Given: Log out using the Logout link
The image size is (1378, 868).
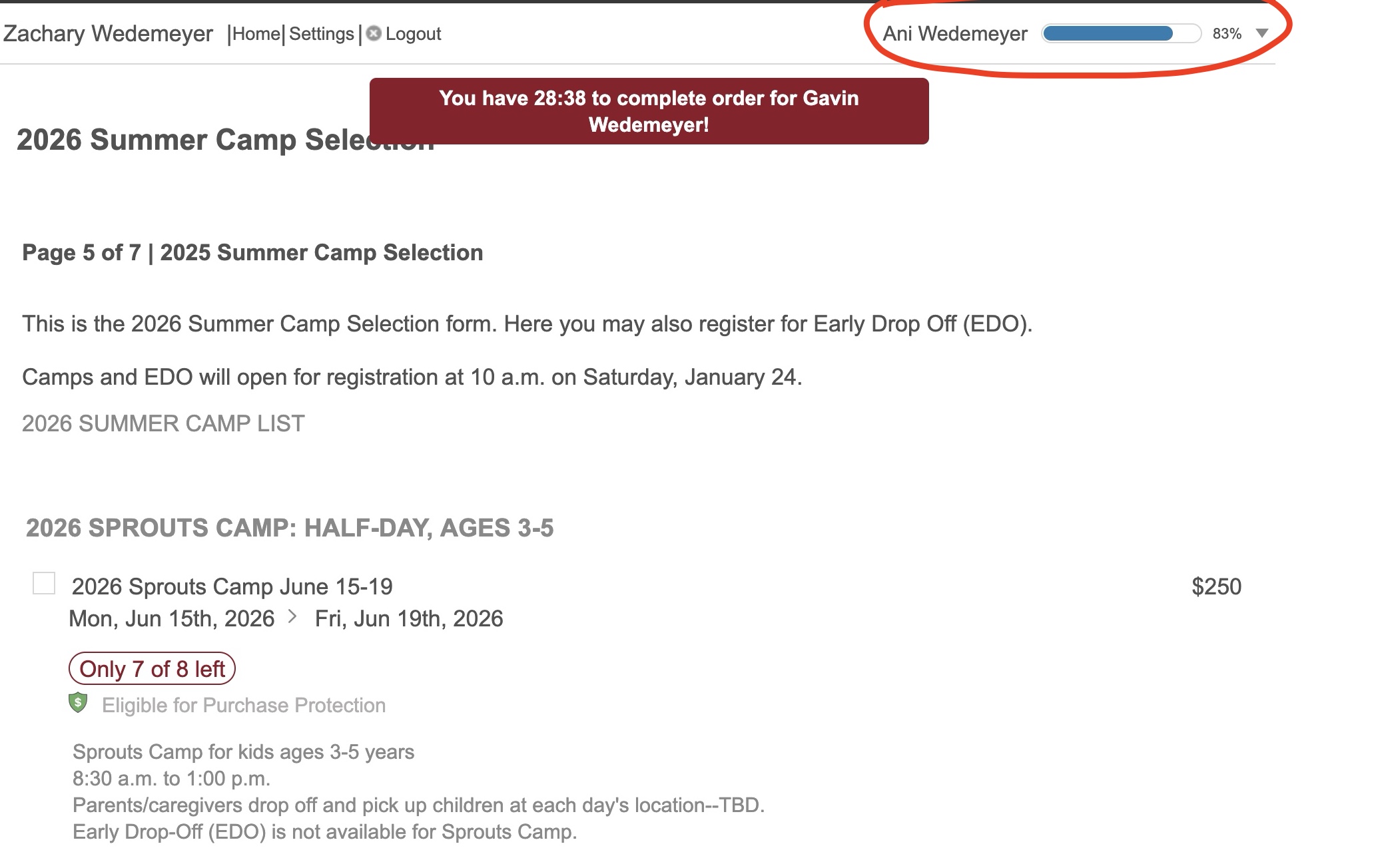Looking at the screenshot, I should coord(413,34).
